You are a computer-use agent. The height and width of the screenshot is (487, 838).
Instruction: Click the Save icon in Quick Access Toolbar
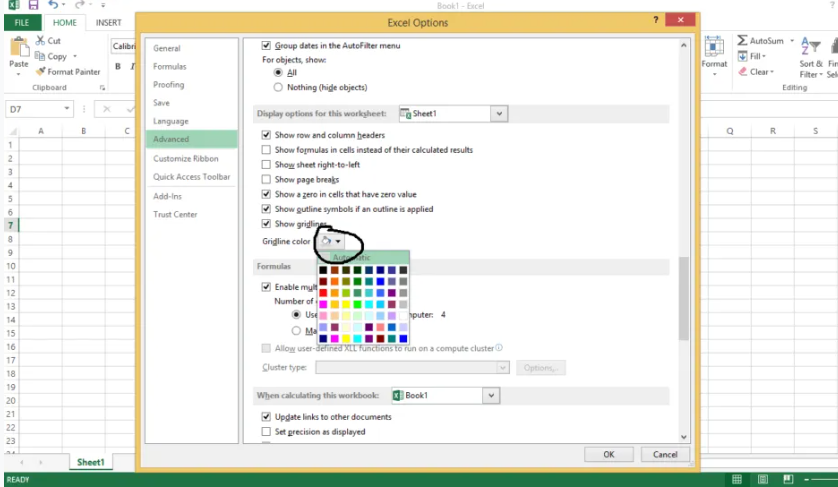click(33, 6)
